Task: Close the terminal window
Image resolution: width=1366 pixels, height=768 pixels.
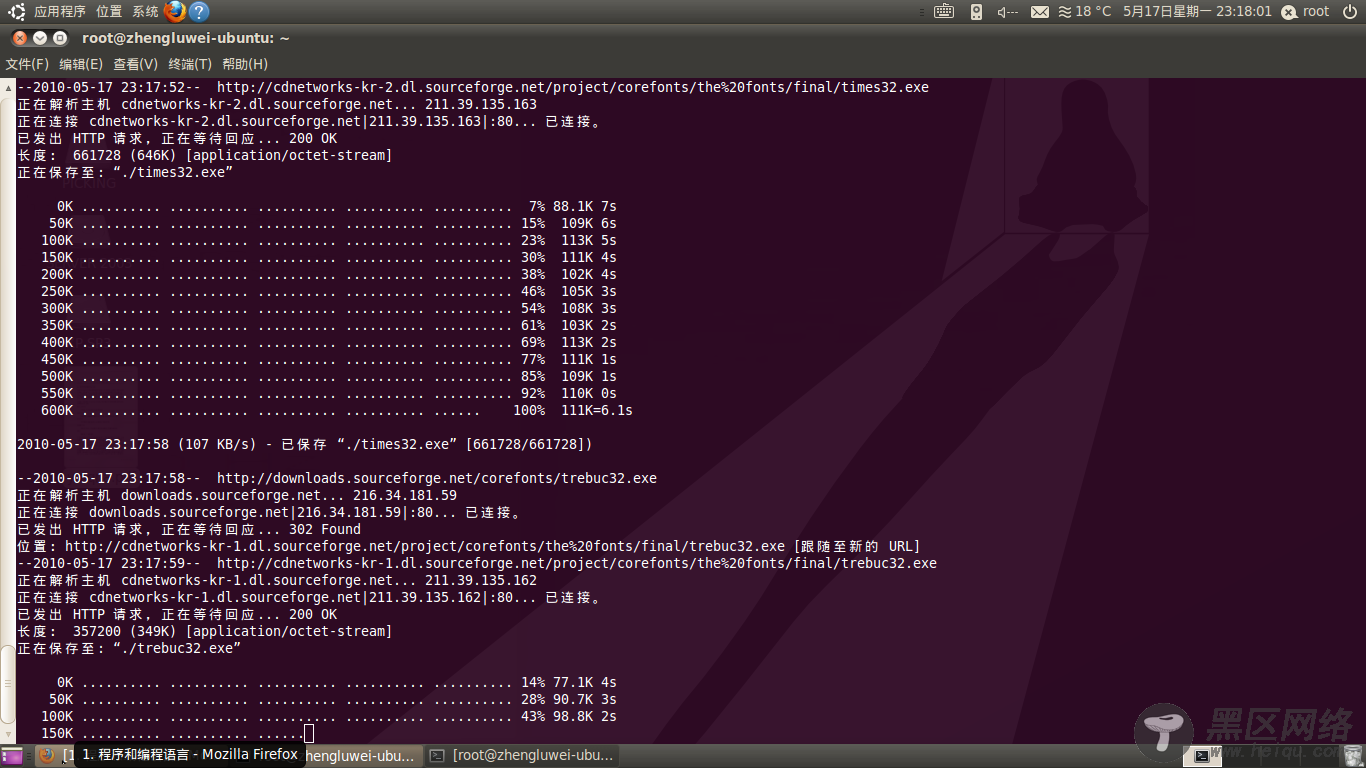Action: tap(20, 38)
